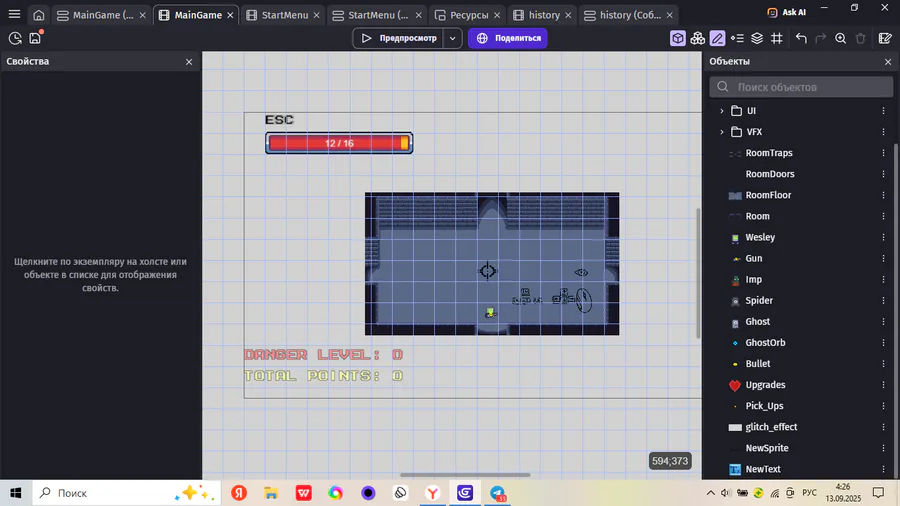Screen dimensions: 900x506
Task: Select the Imp object
Action: coord(754,279)
